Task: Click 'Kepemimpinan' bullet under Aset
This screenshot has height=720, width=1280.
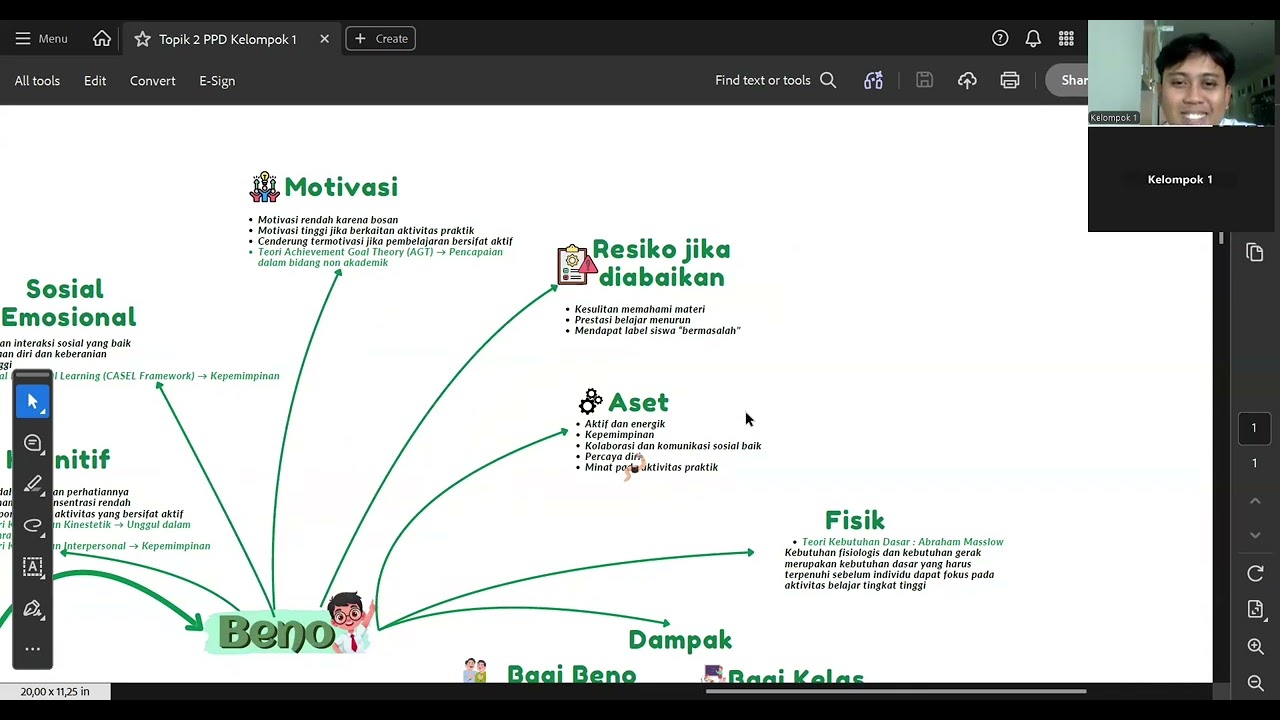Action: (x=619, y=435)
